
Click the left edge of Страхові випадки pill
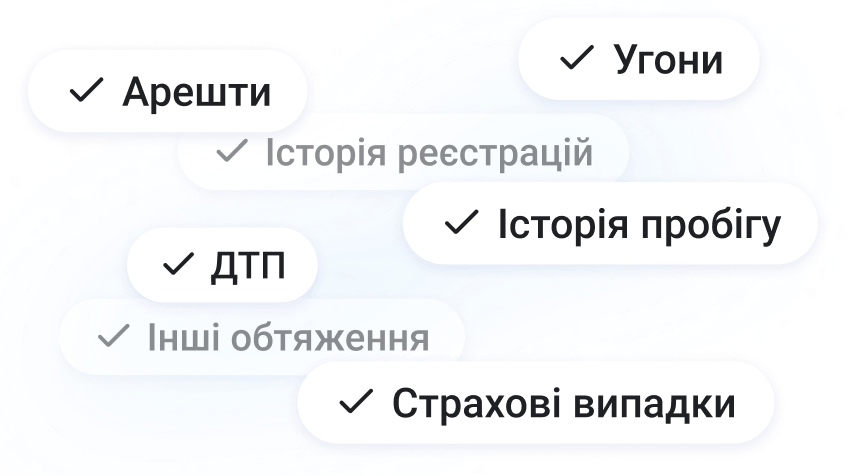click(303, 403)
